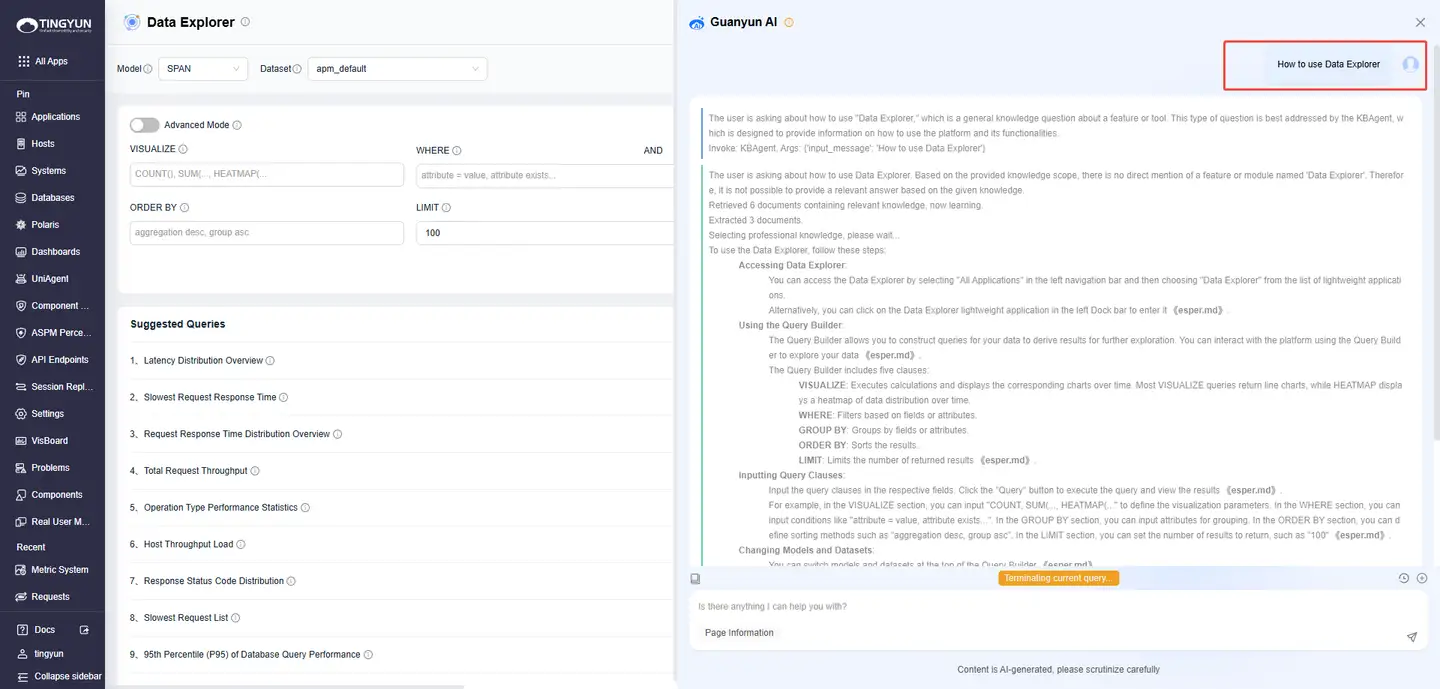Click the knowledge book icon in chat panel

(695, 578)
